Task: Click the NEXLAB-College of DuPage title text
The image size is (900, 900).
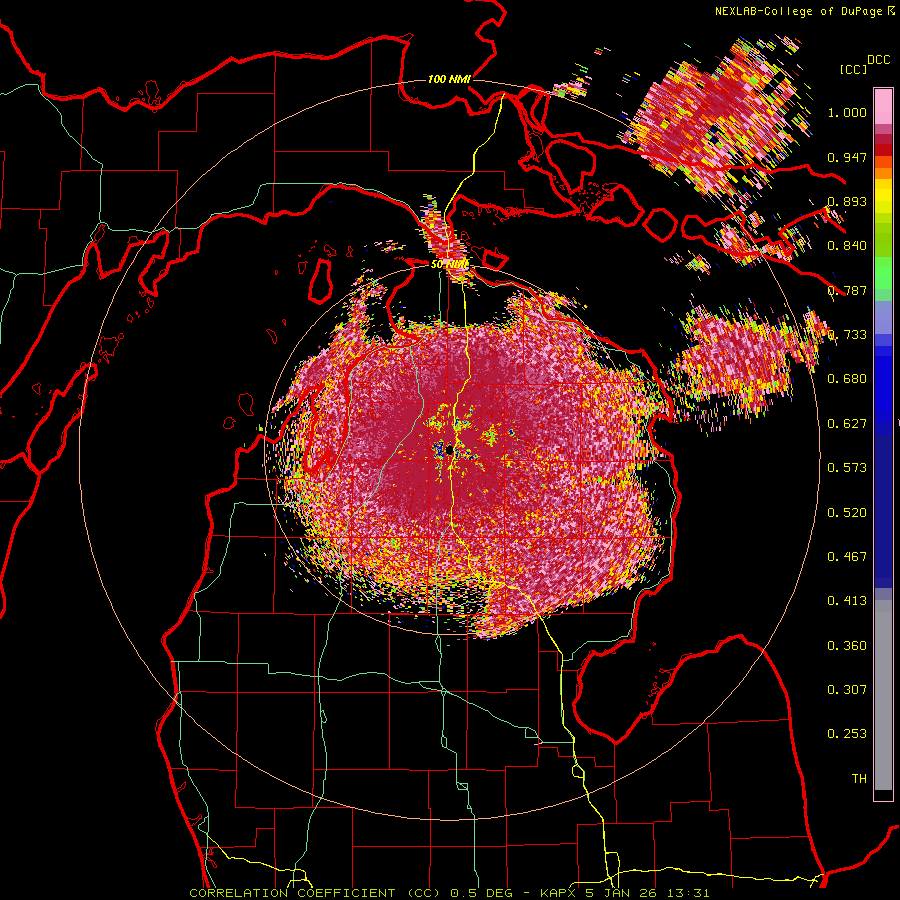Action: 798,11
